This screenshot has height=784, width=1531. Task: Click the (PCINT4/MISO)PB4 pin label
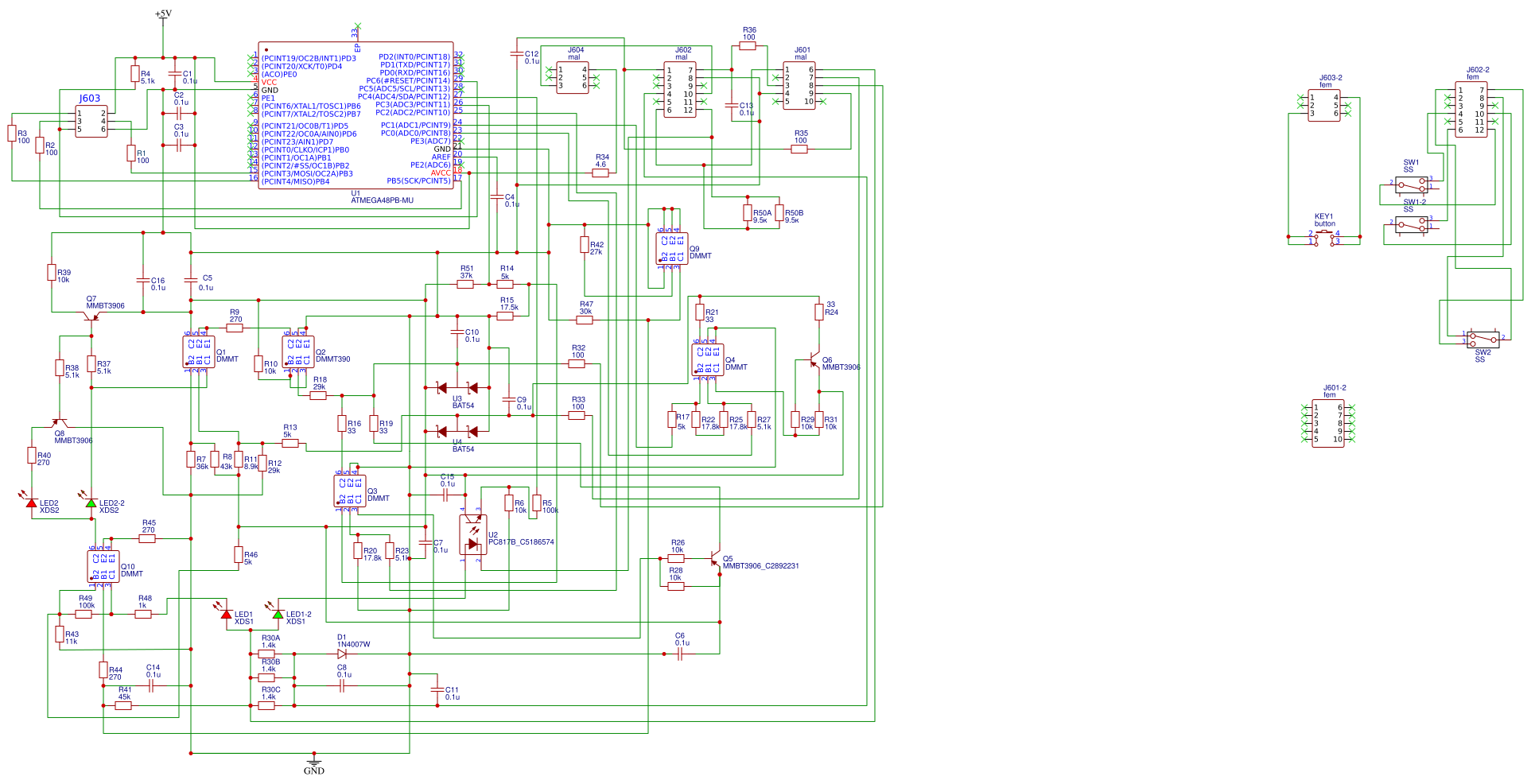[296, 182]
